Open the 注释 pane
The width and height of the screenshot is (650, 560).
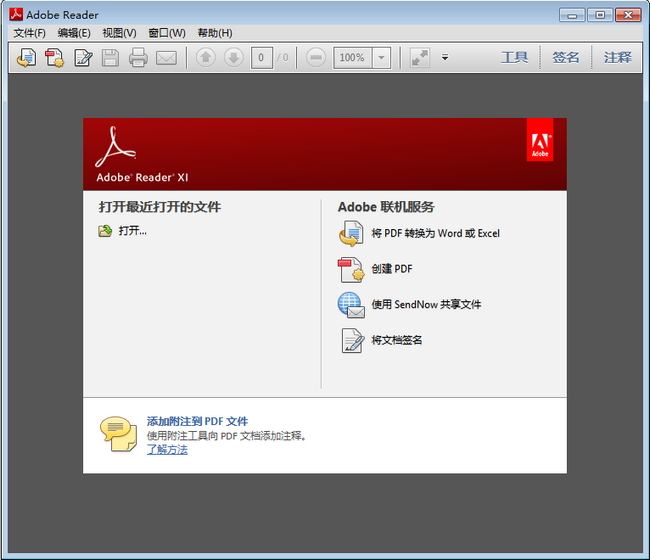[x=618, y=58]
